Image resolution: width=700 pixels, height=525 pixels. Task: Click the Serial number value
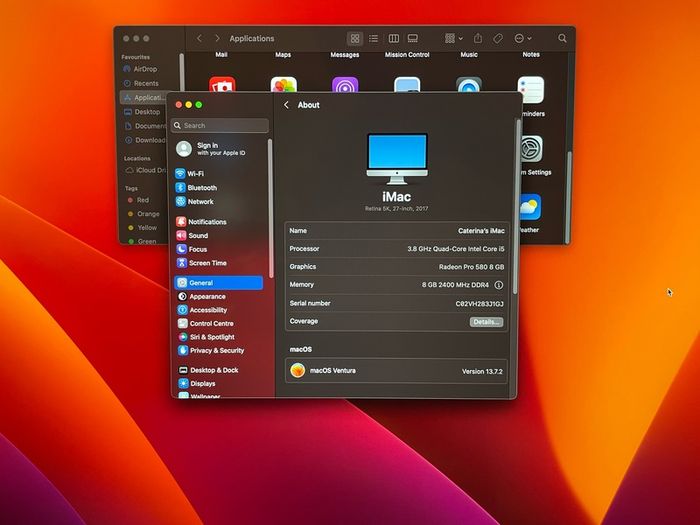pos(479,304)
